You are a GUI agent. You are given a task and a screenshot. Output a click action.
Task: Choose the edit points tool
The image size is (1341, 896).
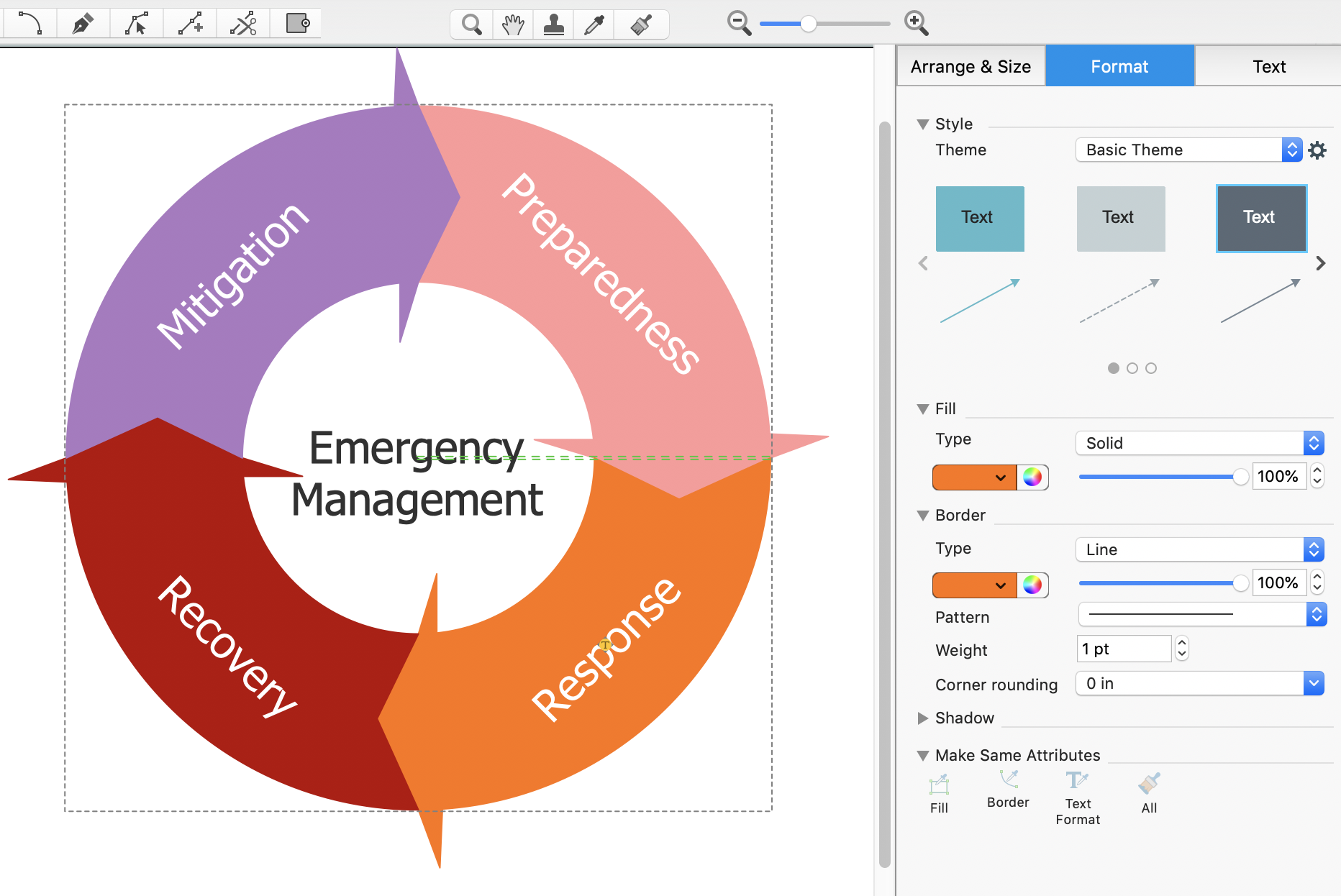pyautogui.click(x=137, y=24)
